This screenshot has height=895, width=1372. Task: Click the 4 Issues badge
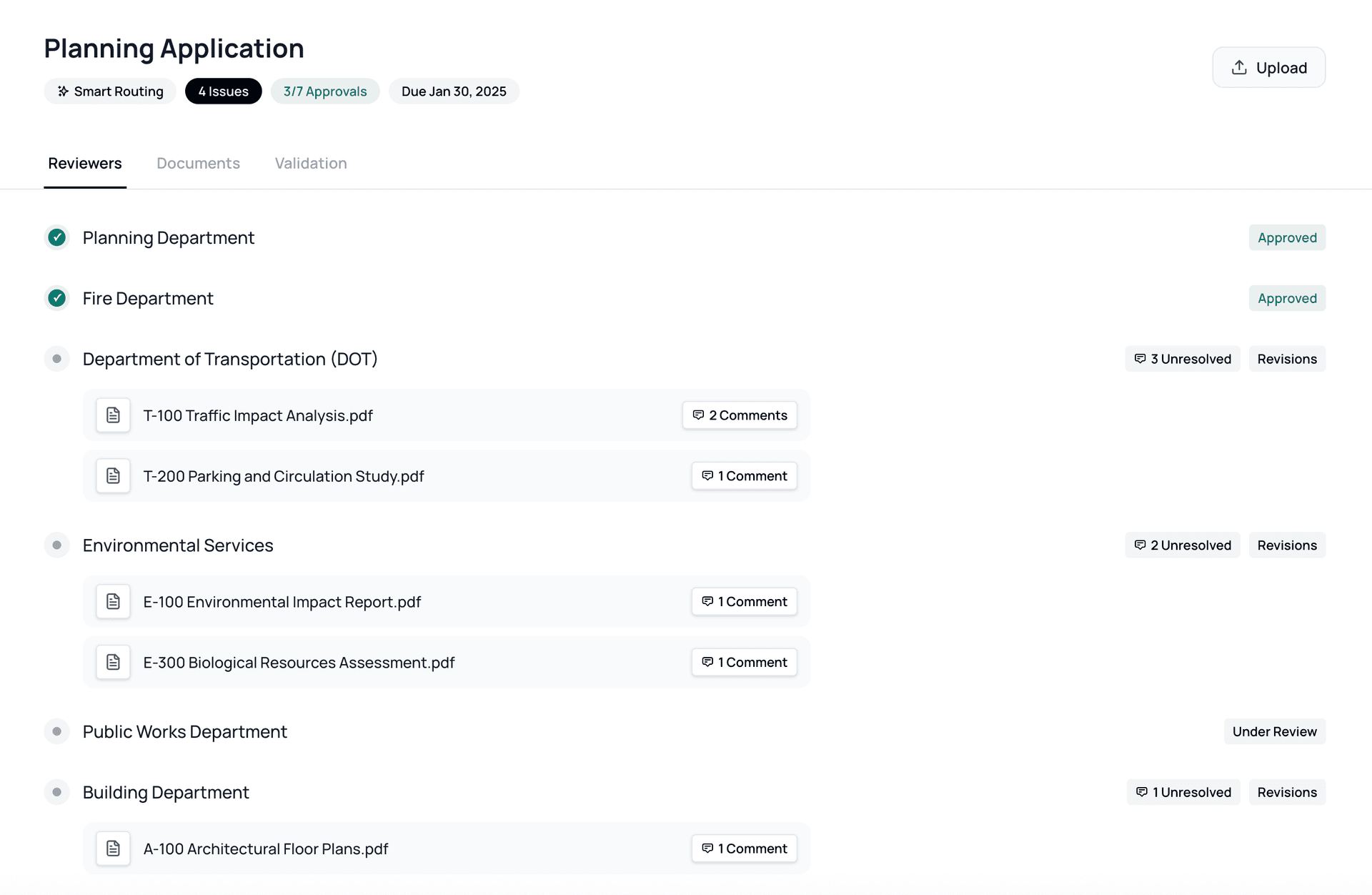tap(223, 92)
